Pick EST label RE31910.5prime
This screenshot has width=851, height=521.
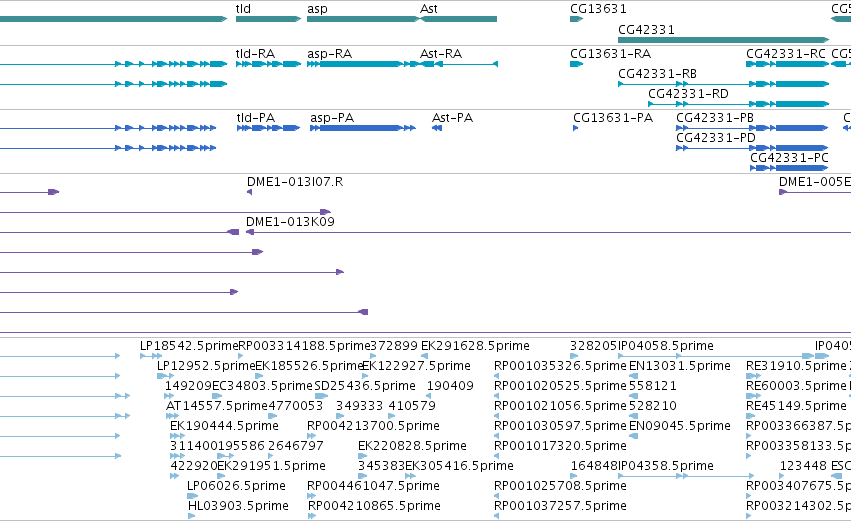[796, 366]
